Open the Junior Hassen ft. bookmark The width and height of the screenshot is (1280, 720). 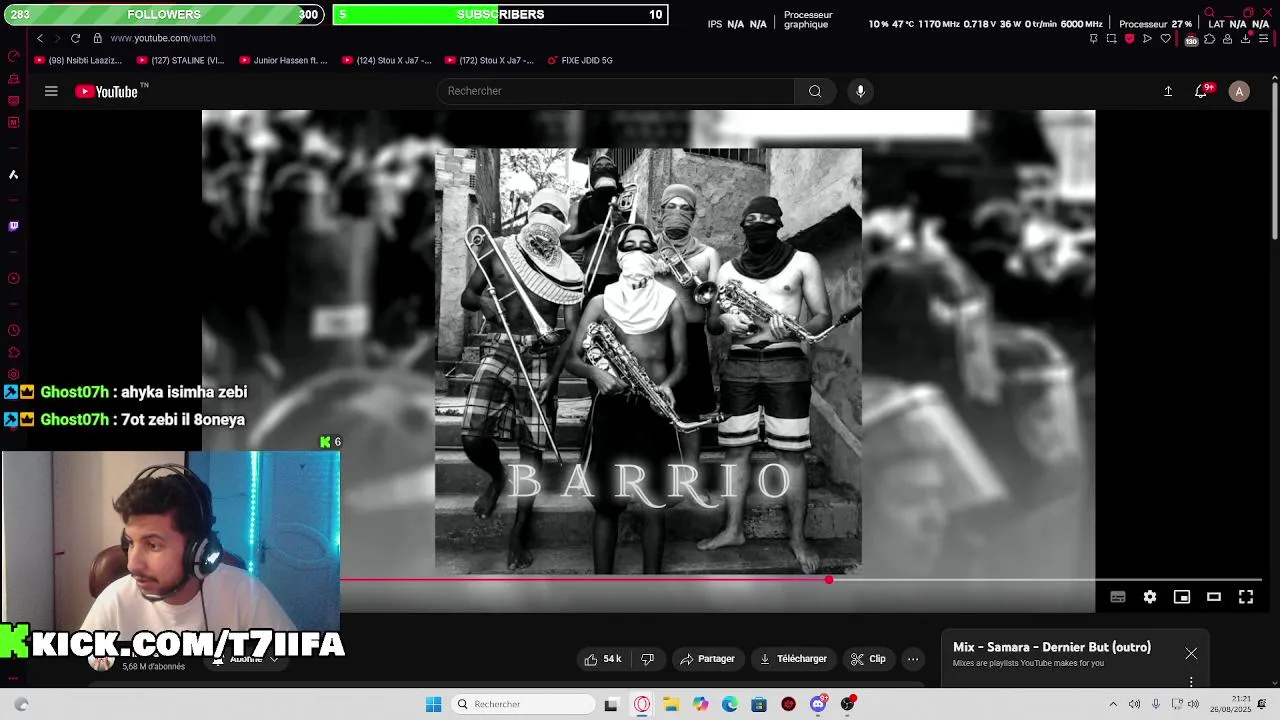click(x=283, y=60)
